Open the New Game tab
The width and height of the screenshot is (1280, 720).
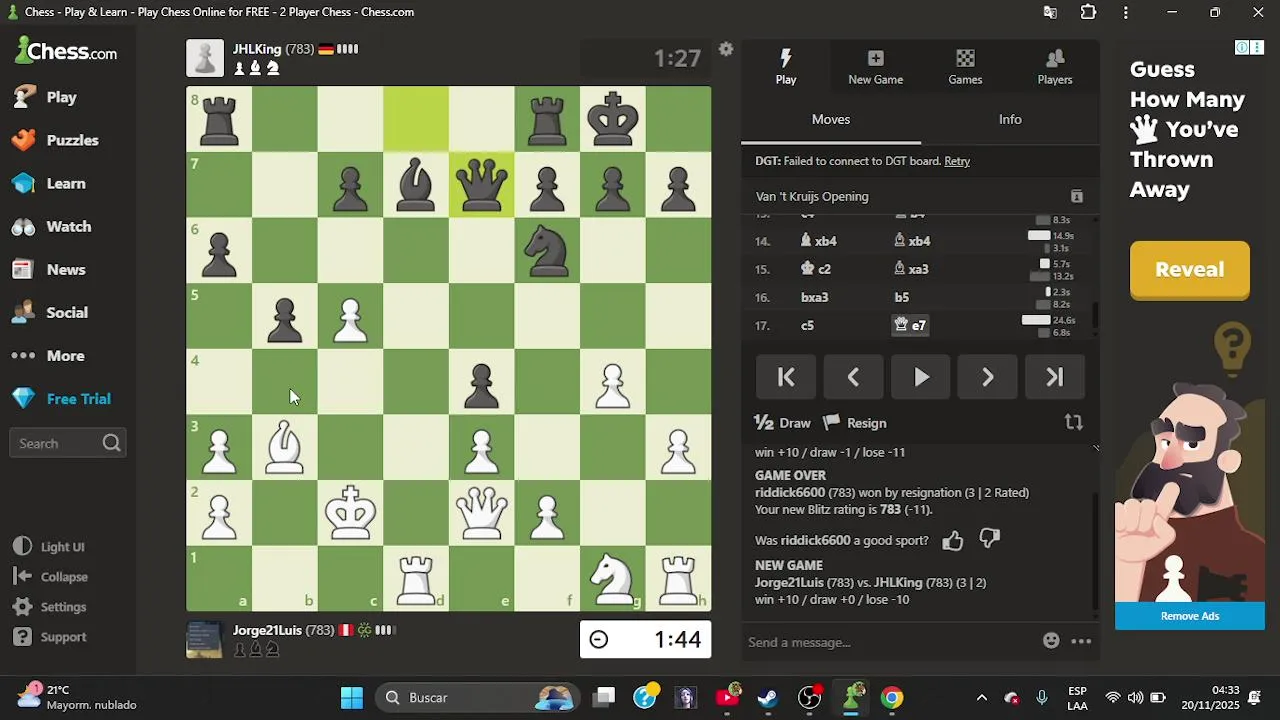click(x=875, y=67)
